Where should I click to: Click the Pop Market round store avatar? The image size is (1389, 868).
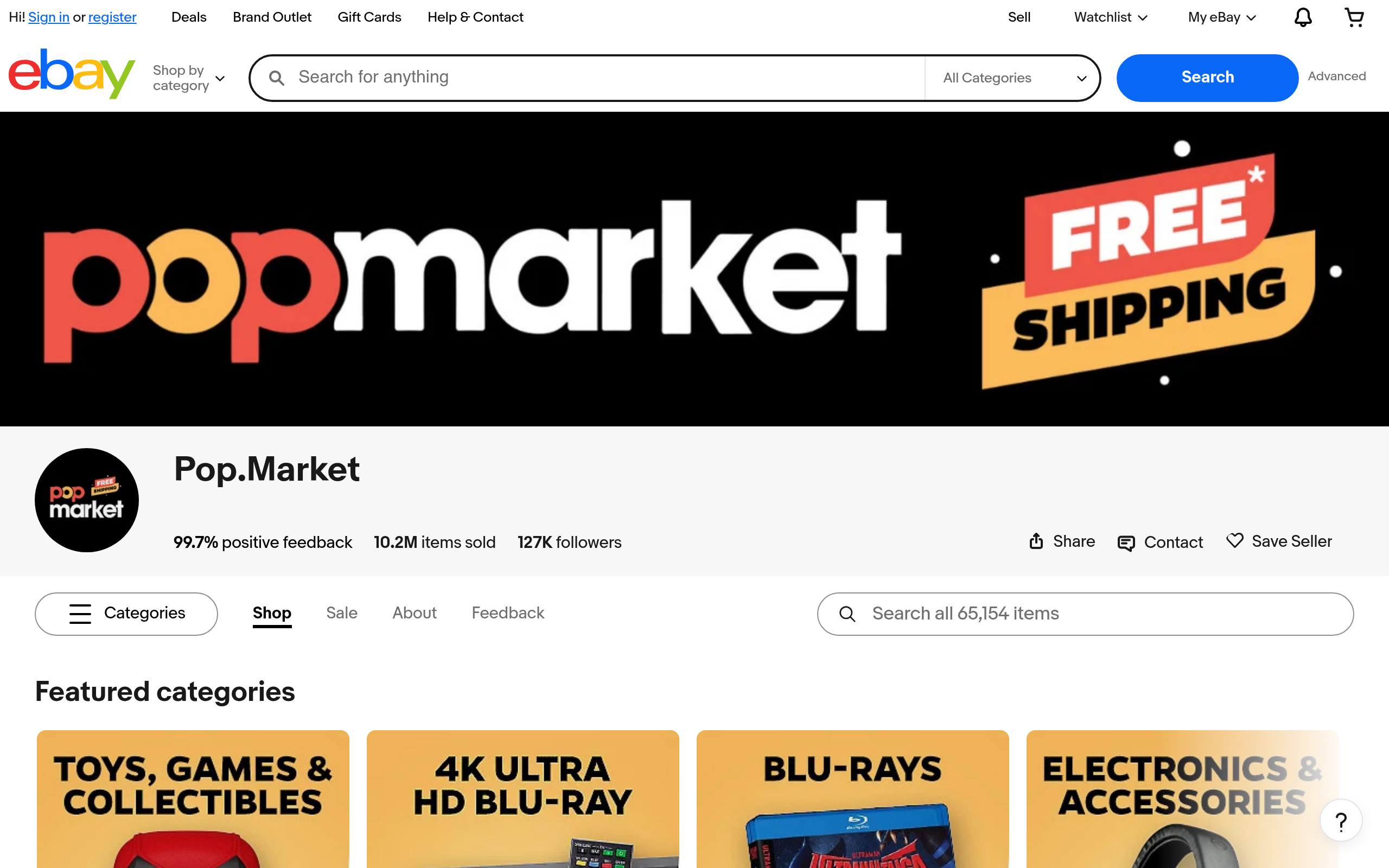(x=87, y=500)
